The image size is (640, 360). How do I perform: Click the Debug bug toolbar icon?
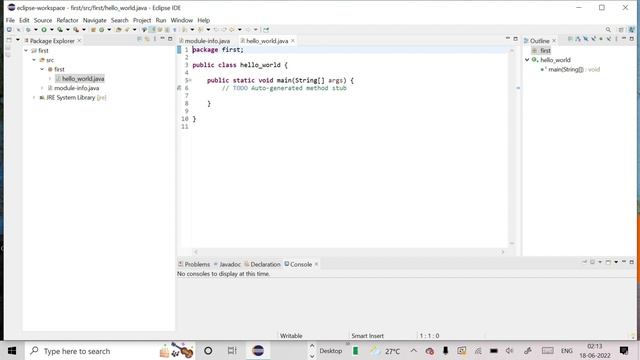[x=28, y=29]
